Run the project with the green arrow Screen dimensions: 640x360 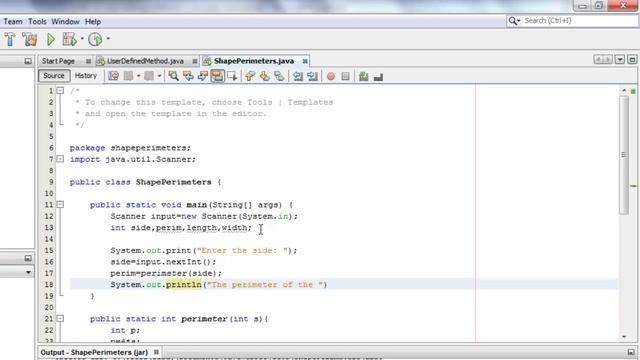51,39
